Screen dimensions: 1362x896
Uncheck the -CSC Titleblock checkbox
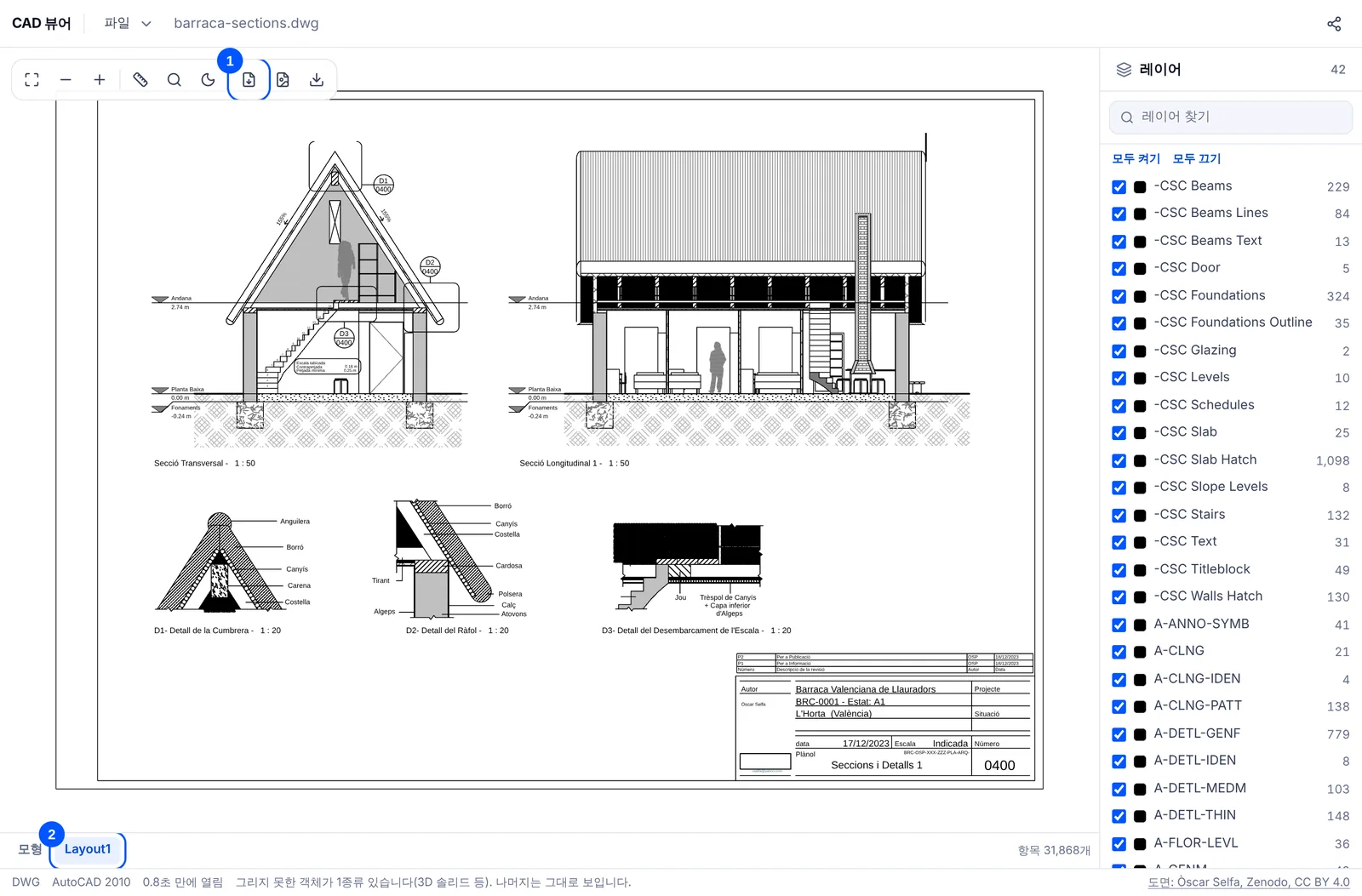1119,570
